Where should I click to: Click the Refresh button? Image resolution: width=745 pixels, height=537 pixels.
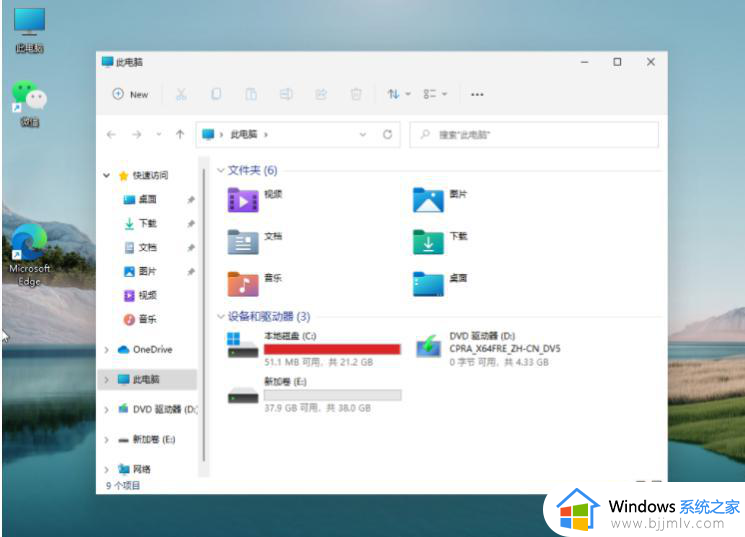pyautogui.click(x=388, y=134)
